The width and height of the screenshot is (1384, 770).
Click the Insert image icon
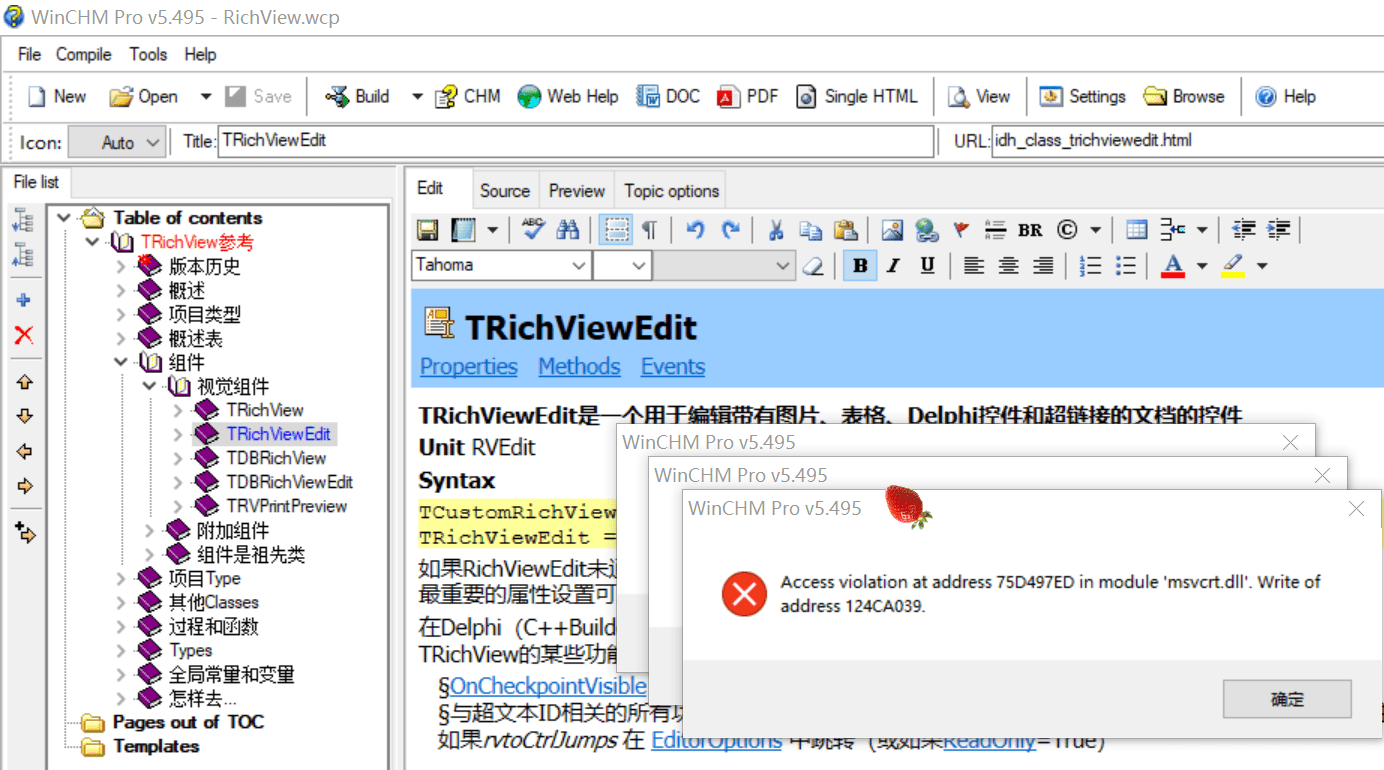892,231
